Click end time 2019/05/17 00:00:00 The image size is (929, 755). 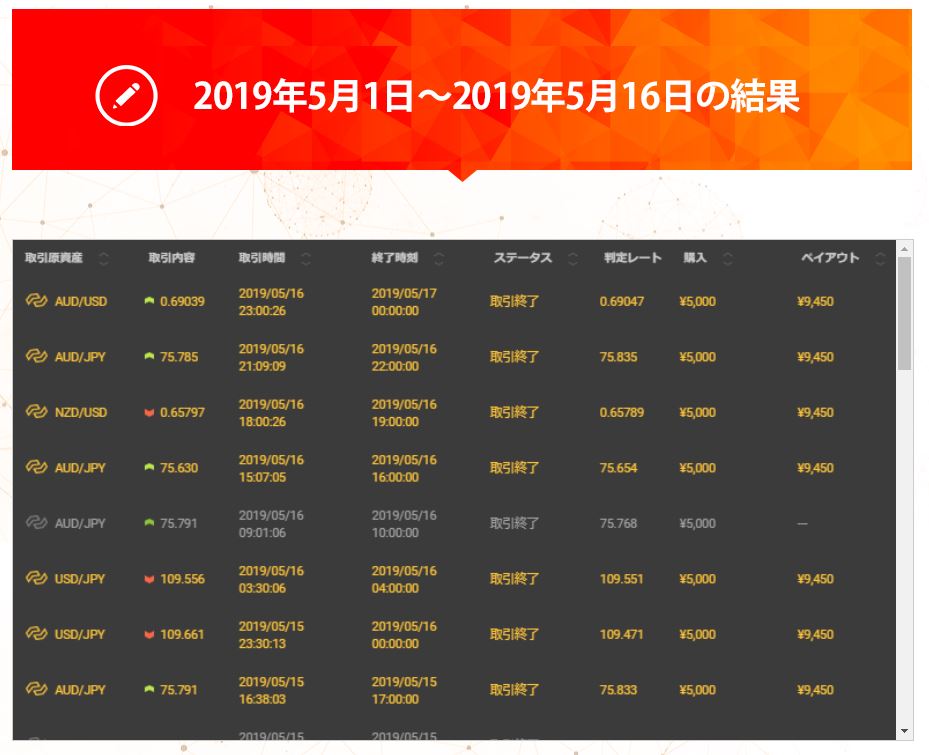click(x=404, y=302)
